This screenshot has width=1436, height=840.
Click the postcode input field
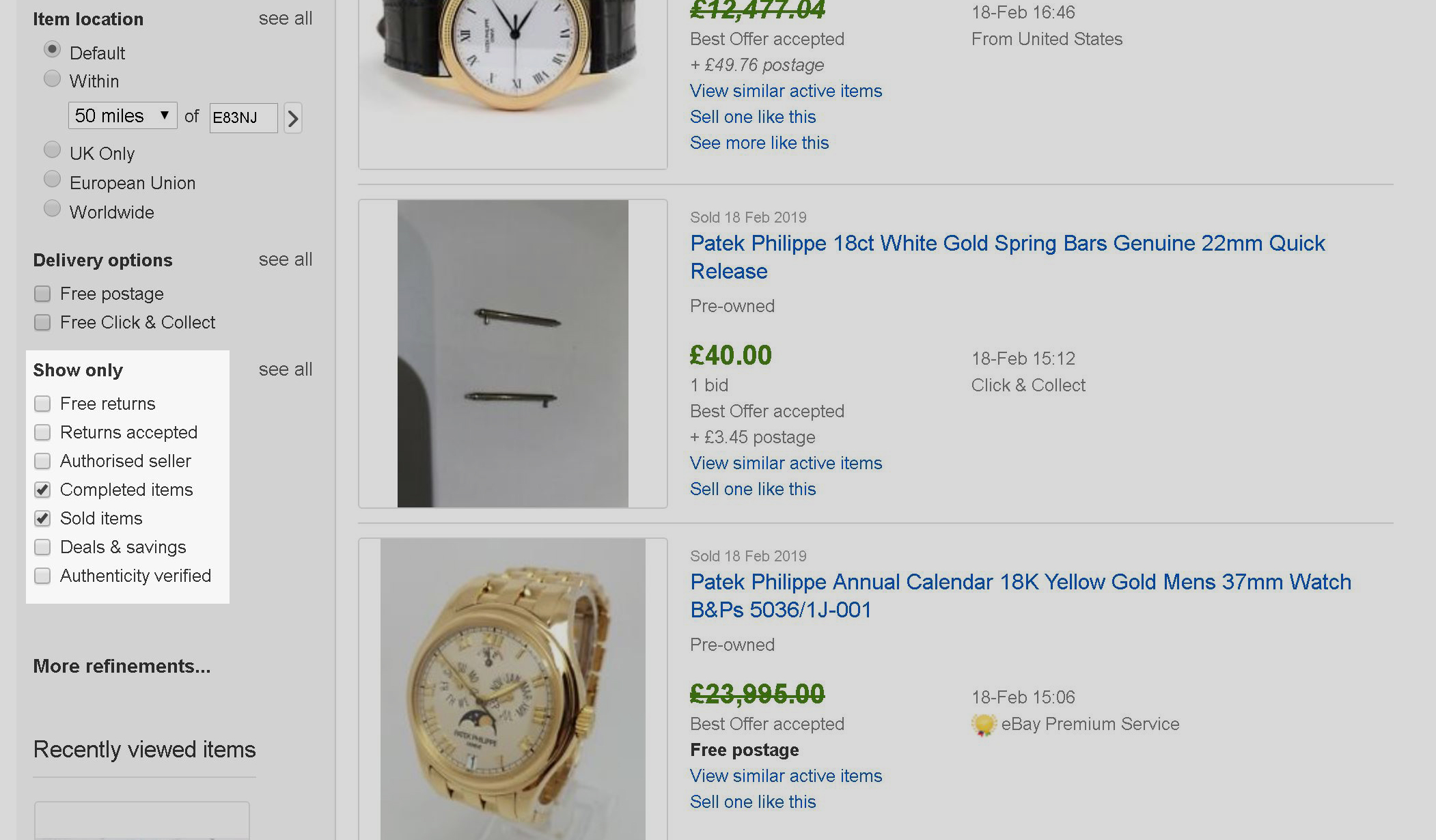(x=243, y=118)
